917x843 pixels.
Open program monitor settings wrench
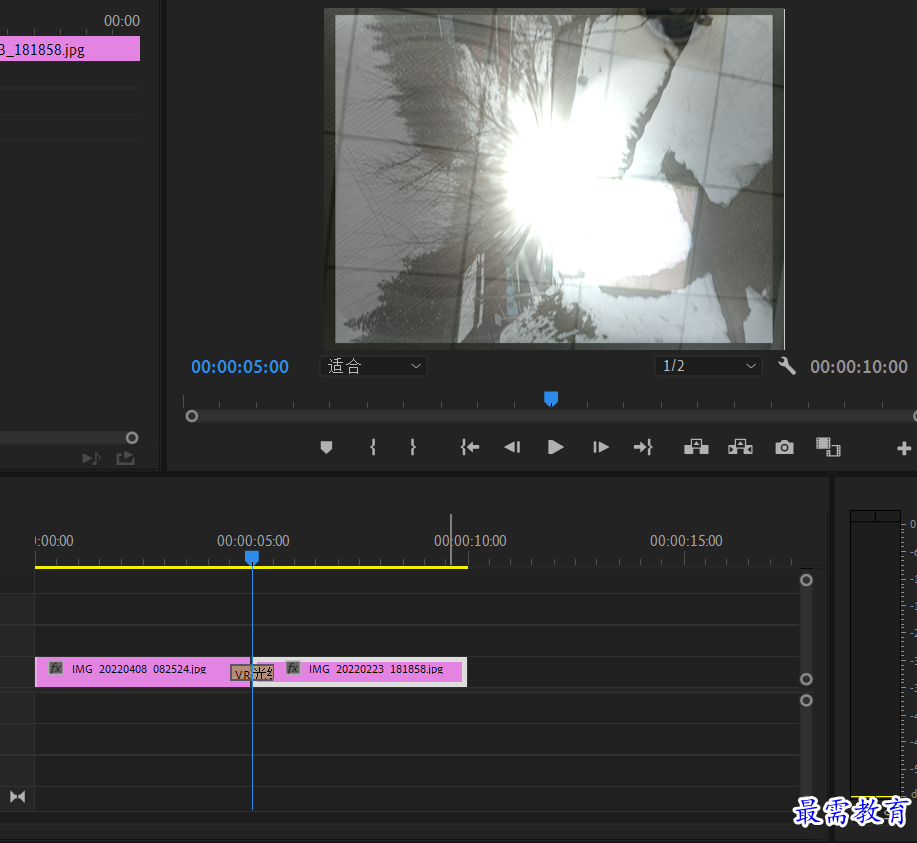point(787,366)
